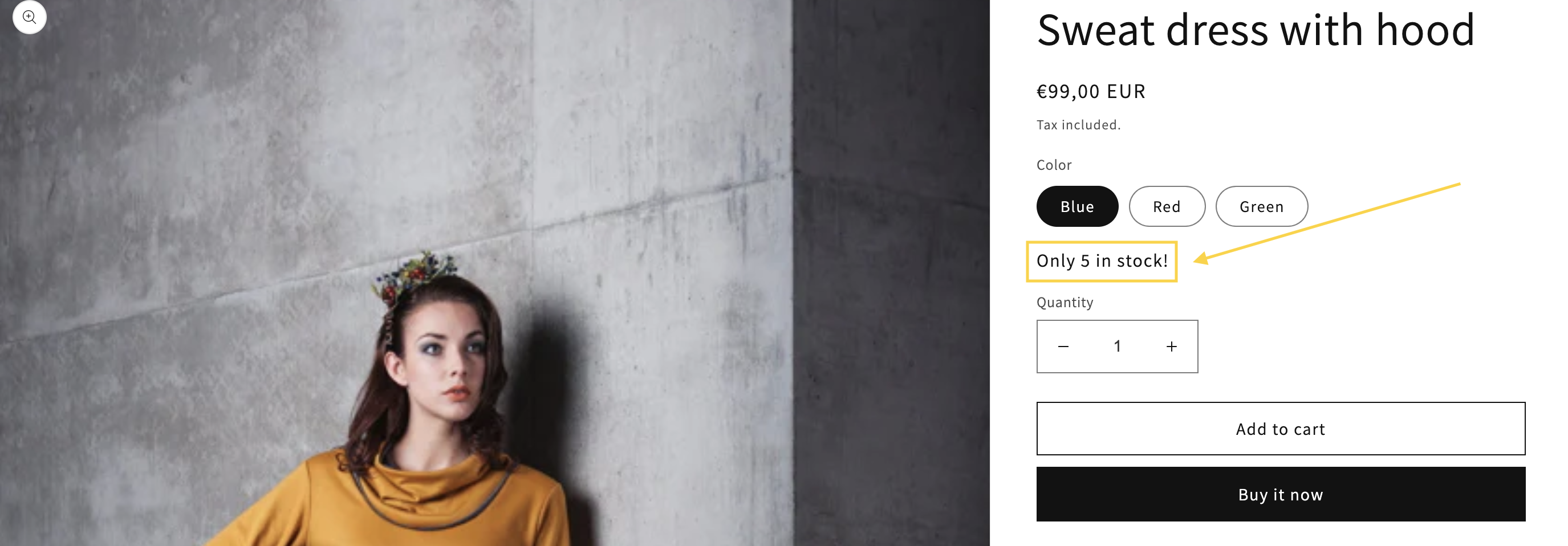Click the yellow arrow pointing at stock notice
1568x546 pixels.
(x=1327, y=222)
